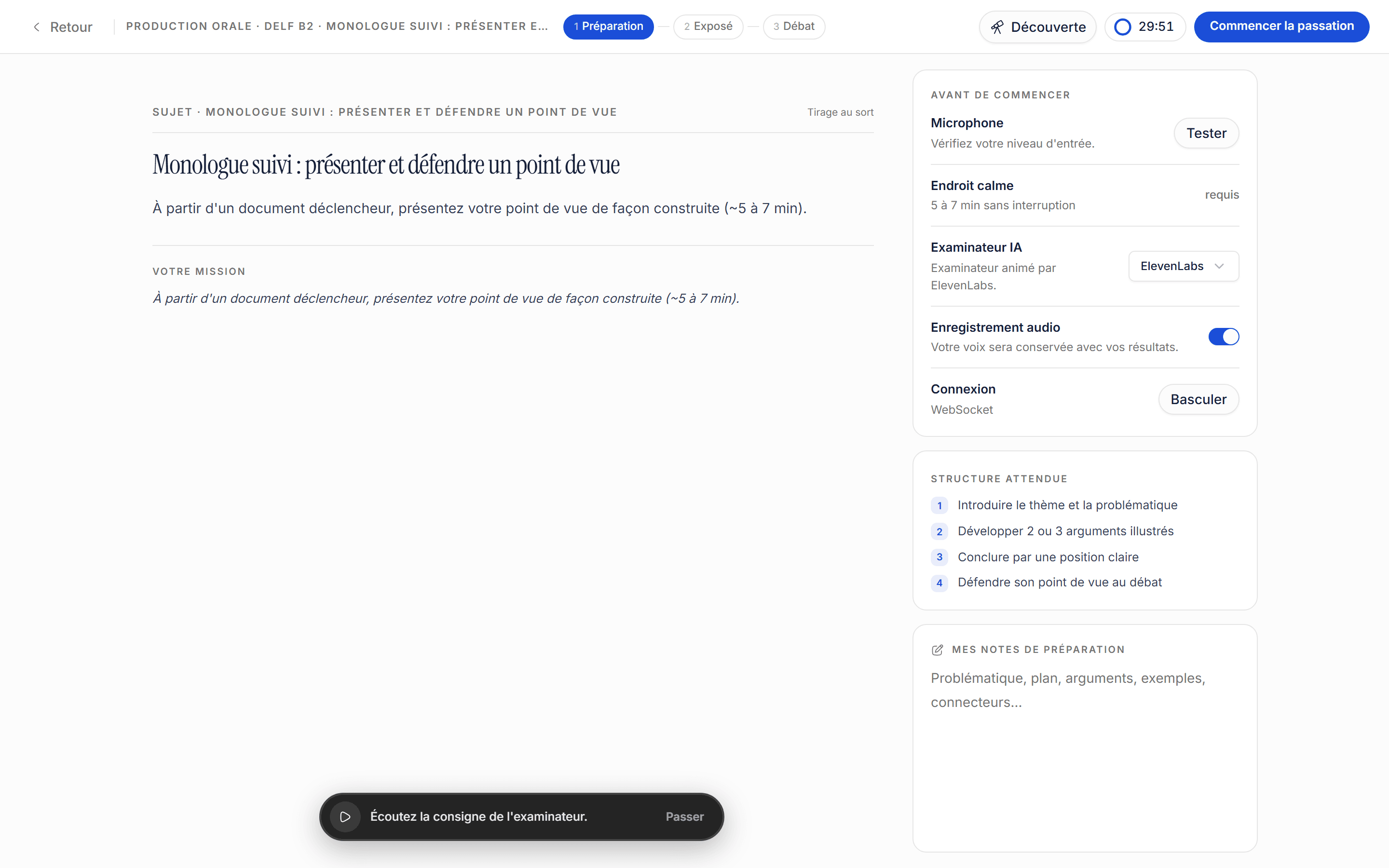Screen dimensions: 1389x868
Task: Toggle Enregistrement audio switch
Action: click(1224, 337)
